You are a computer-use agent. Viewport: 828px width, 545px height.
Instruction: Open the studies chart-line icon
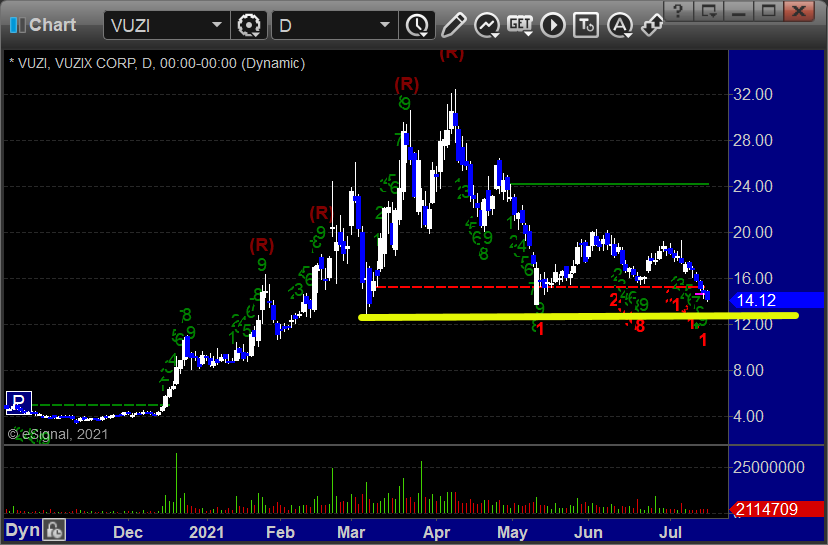tap(486, 25)
